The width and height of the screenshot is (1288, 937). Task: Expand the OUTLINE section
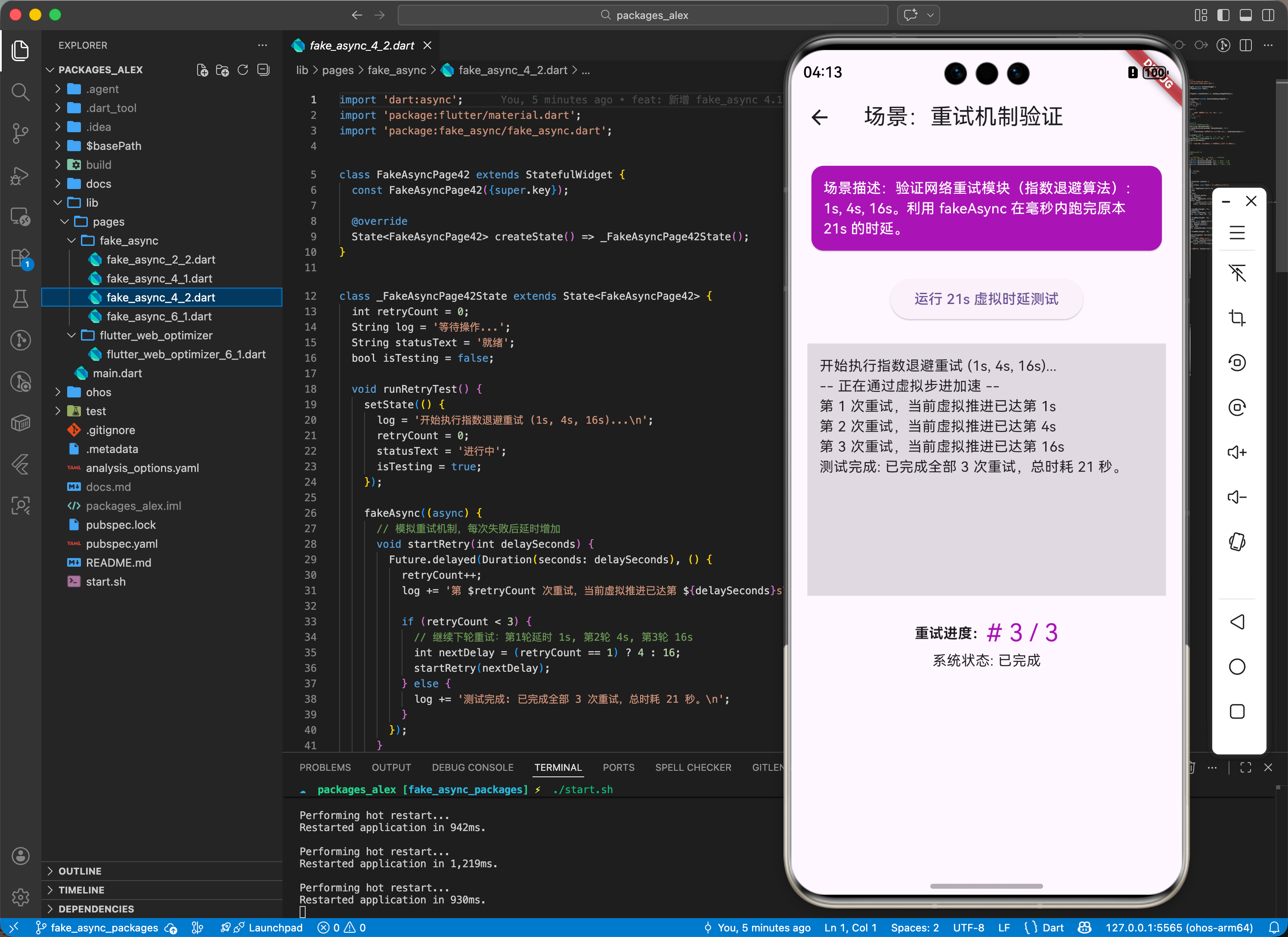80,871
